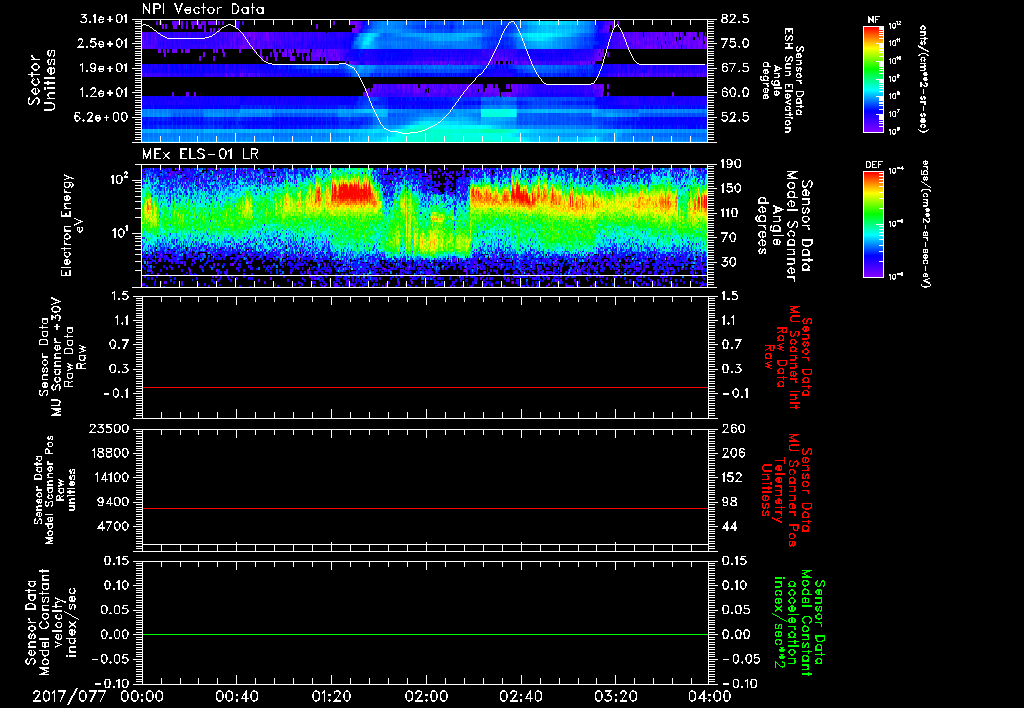Click the 03:20 time axis label
Screen dimensions: 1024x708
click(615, 695)
